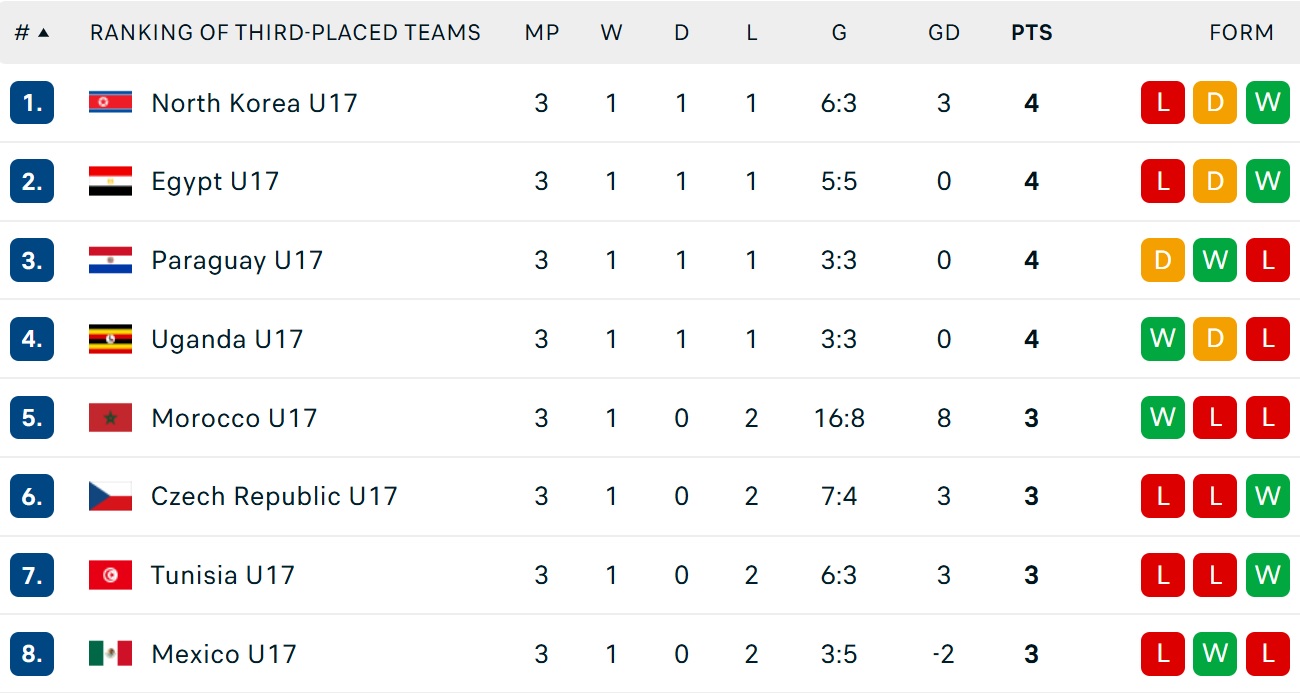This screenshot has width=1300, height=693.
Task: Click the Morocco U17 flag icon
Action: (110, 417)
